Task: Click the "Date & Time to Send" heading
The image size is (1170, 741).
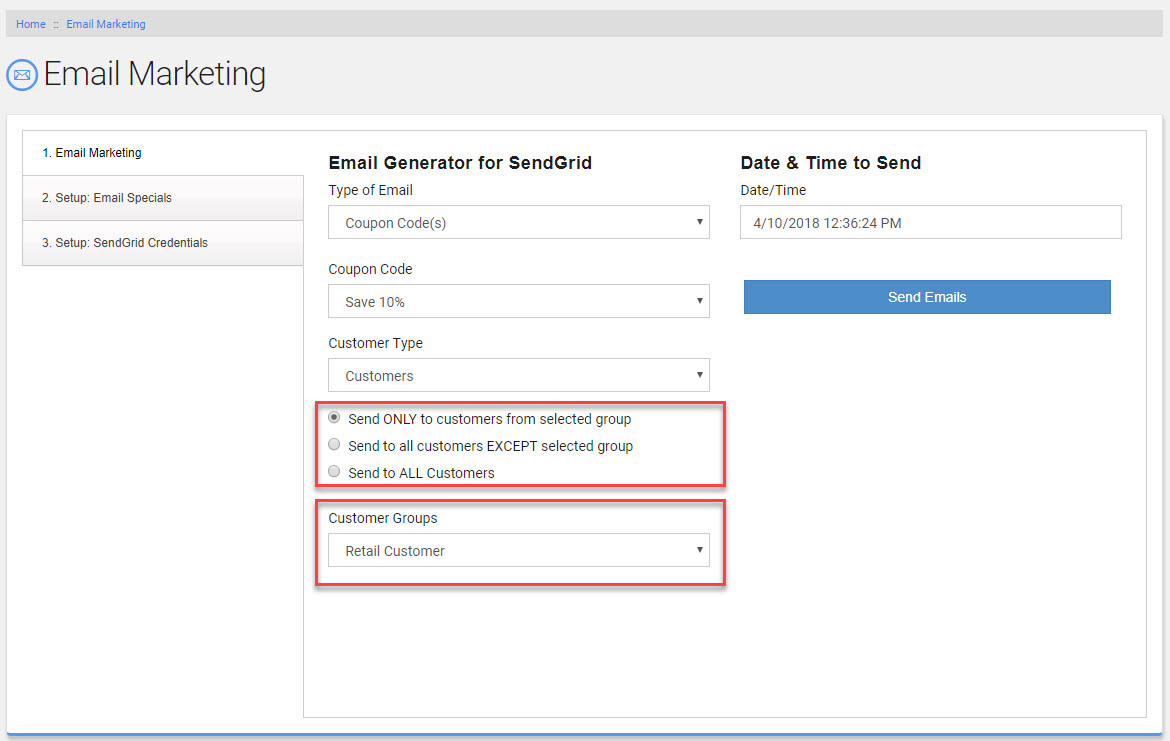Action: tap(830, 163)
